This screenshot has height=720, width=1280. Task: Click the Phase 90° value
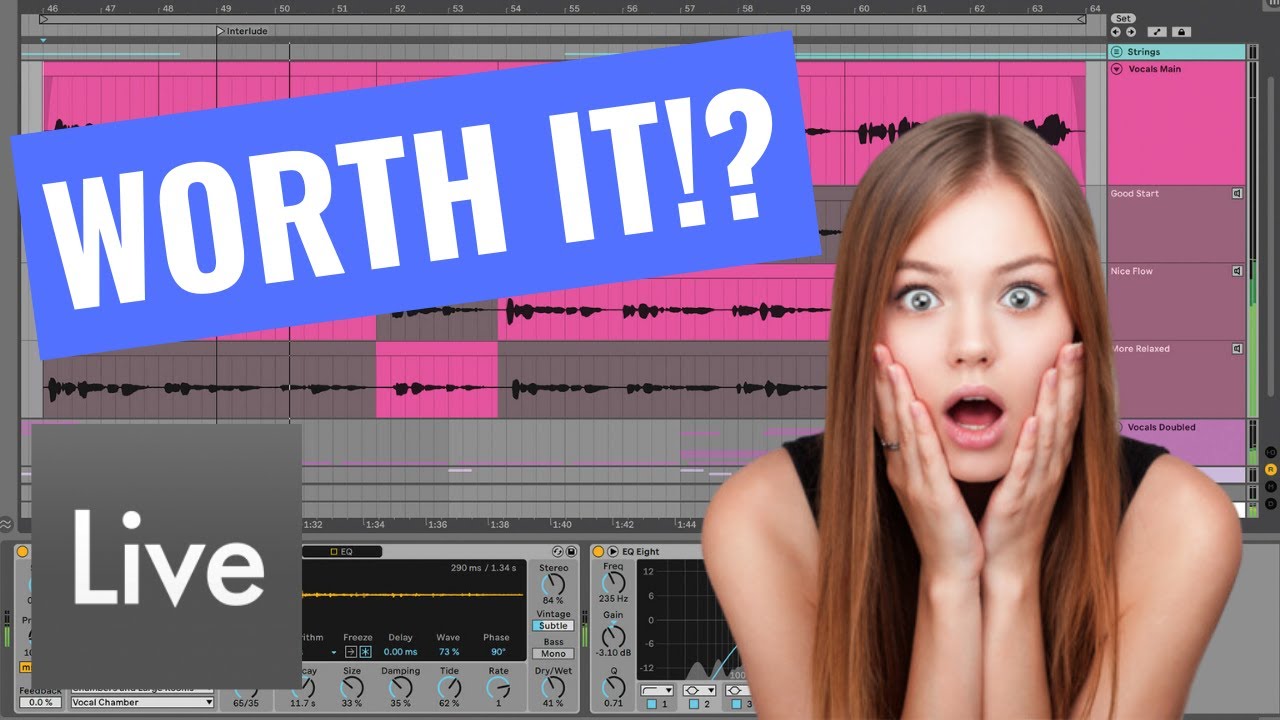point(498,652)
